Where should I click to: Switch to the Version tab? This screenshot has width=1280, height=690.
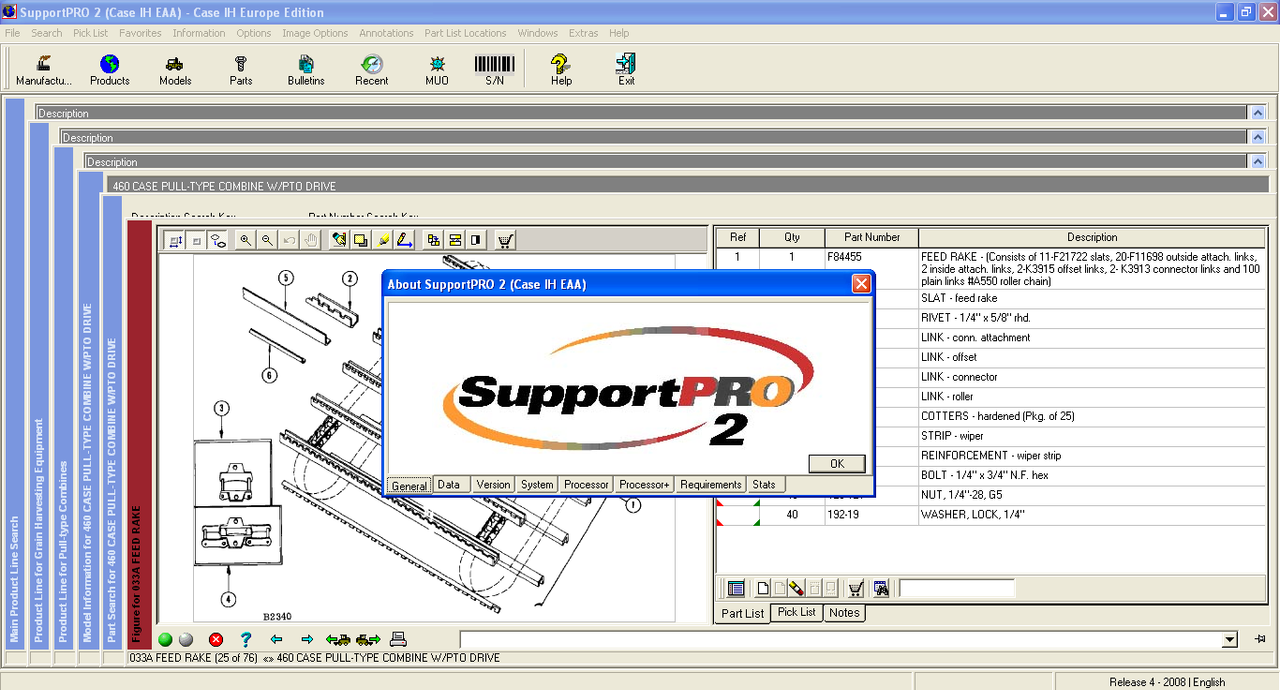point(493,484)
